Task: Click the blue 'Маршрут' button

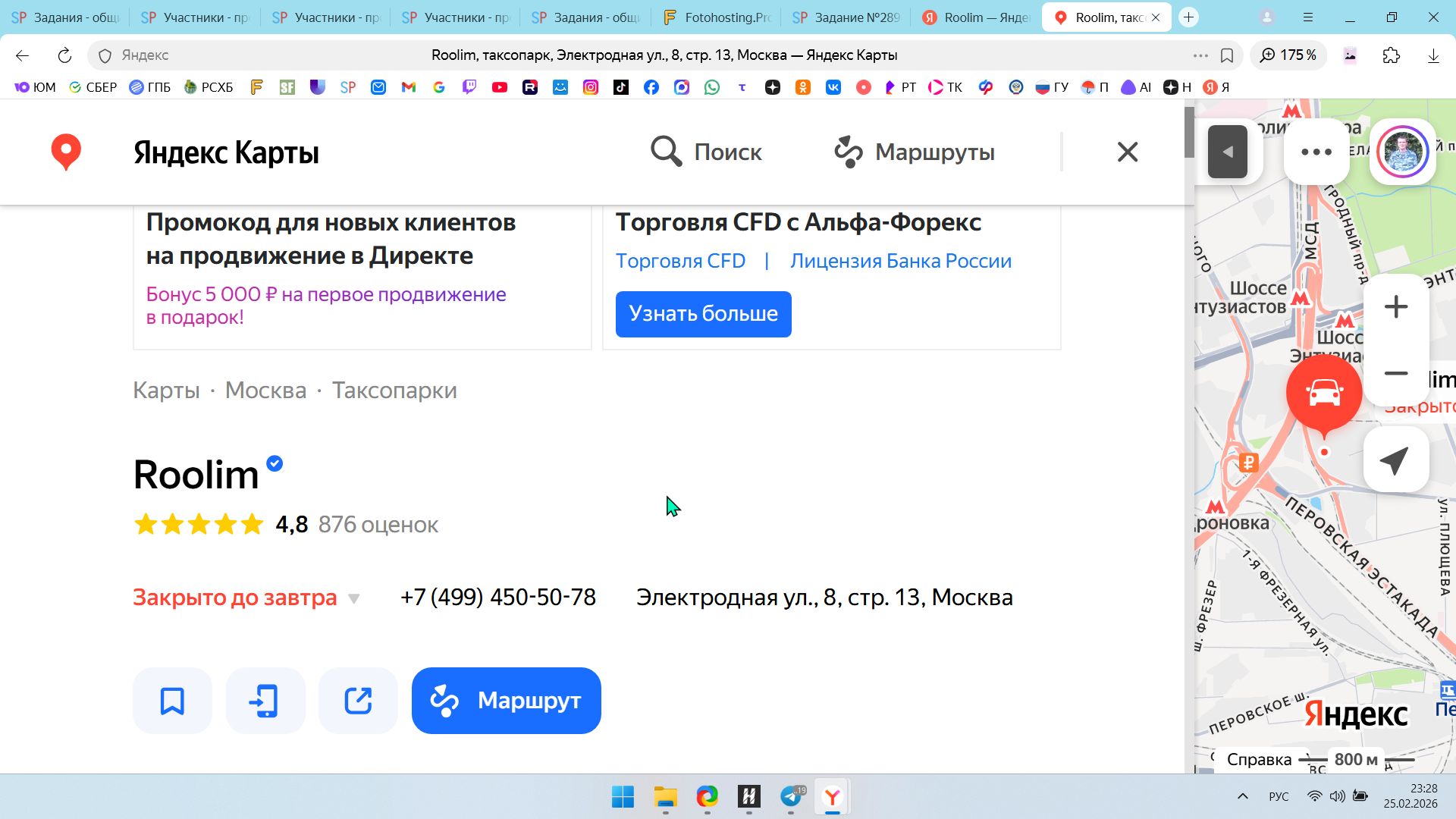Action: pos(506,701)
